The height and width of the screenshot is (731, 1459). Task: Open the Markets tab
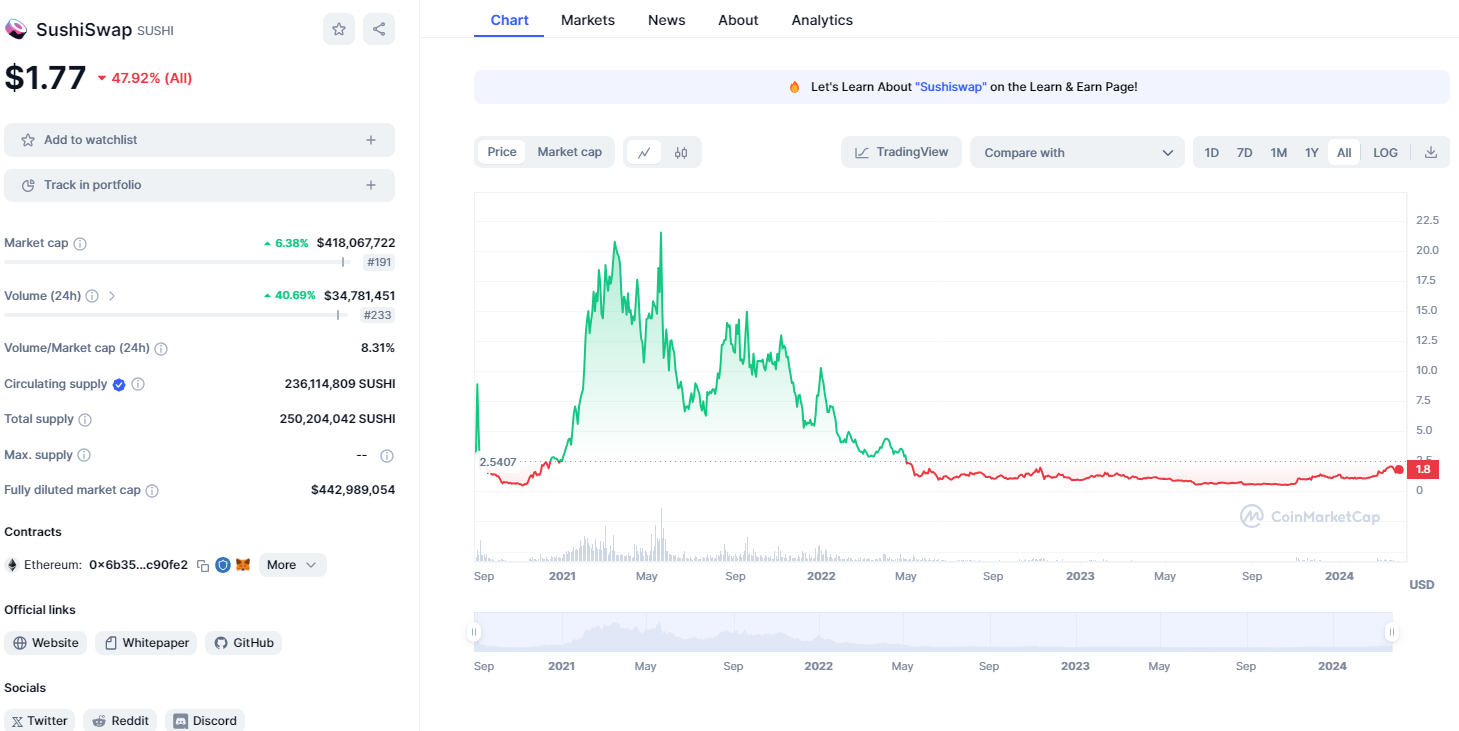[588, 20]
